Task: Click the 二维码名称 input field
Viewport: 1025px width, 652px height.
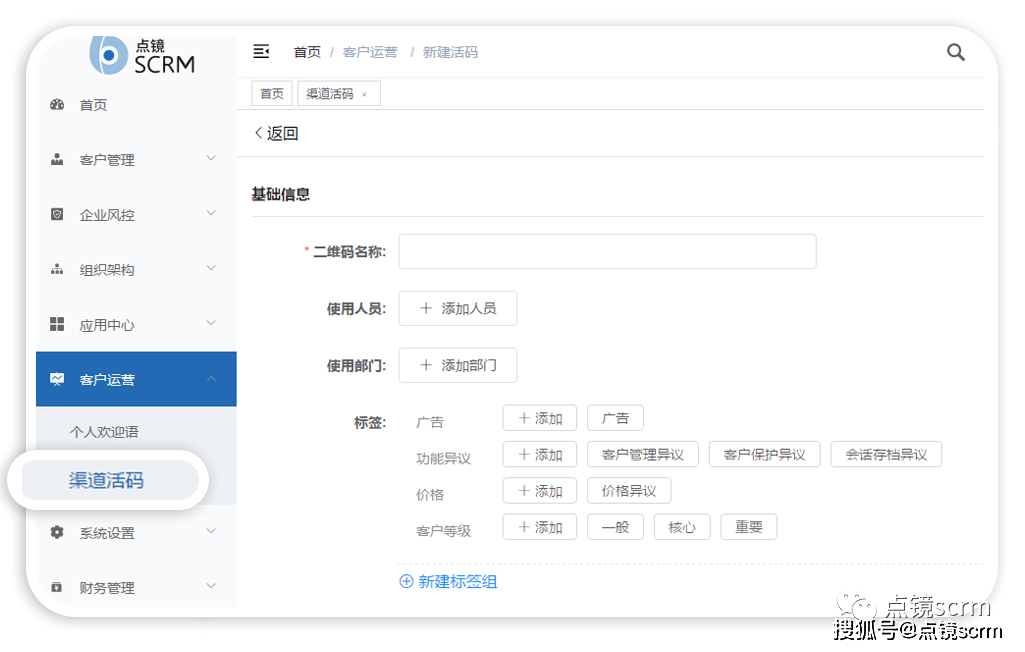Action: [607, 252]
